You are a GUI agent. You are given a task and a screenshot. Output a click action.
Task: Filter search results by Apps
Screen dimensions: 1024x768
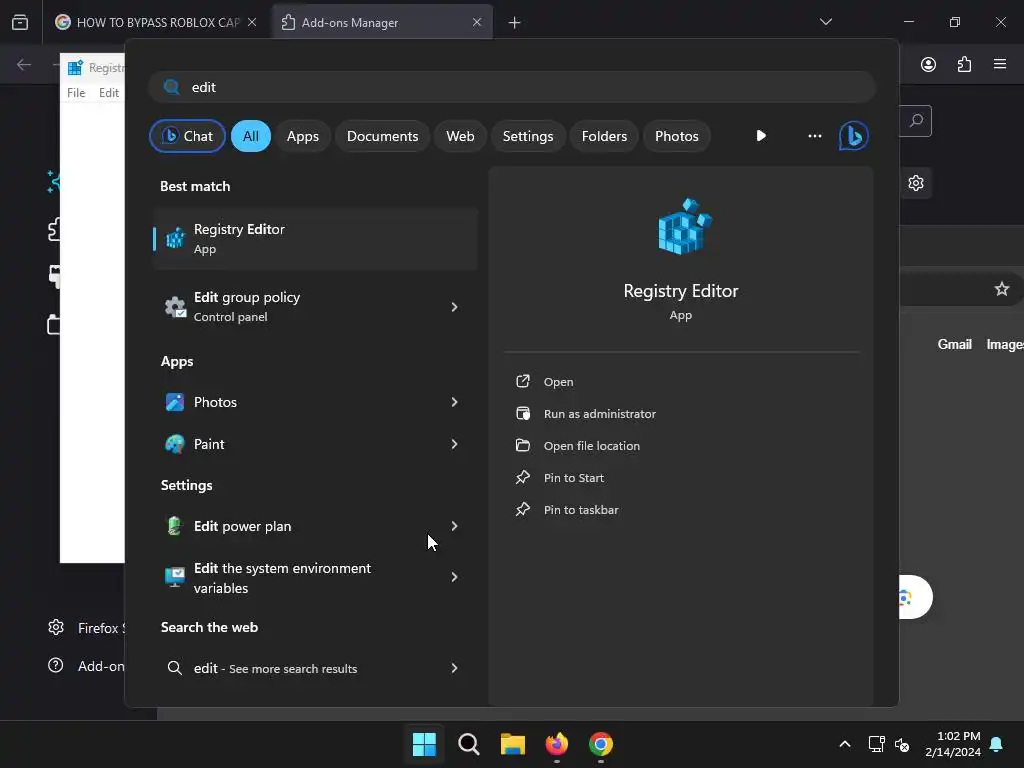pyautogui.click(x=302, y=136)
